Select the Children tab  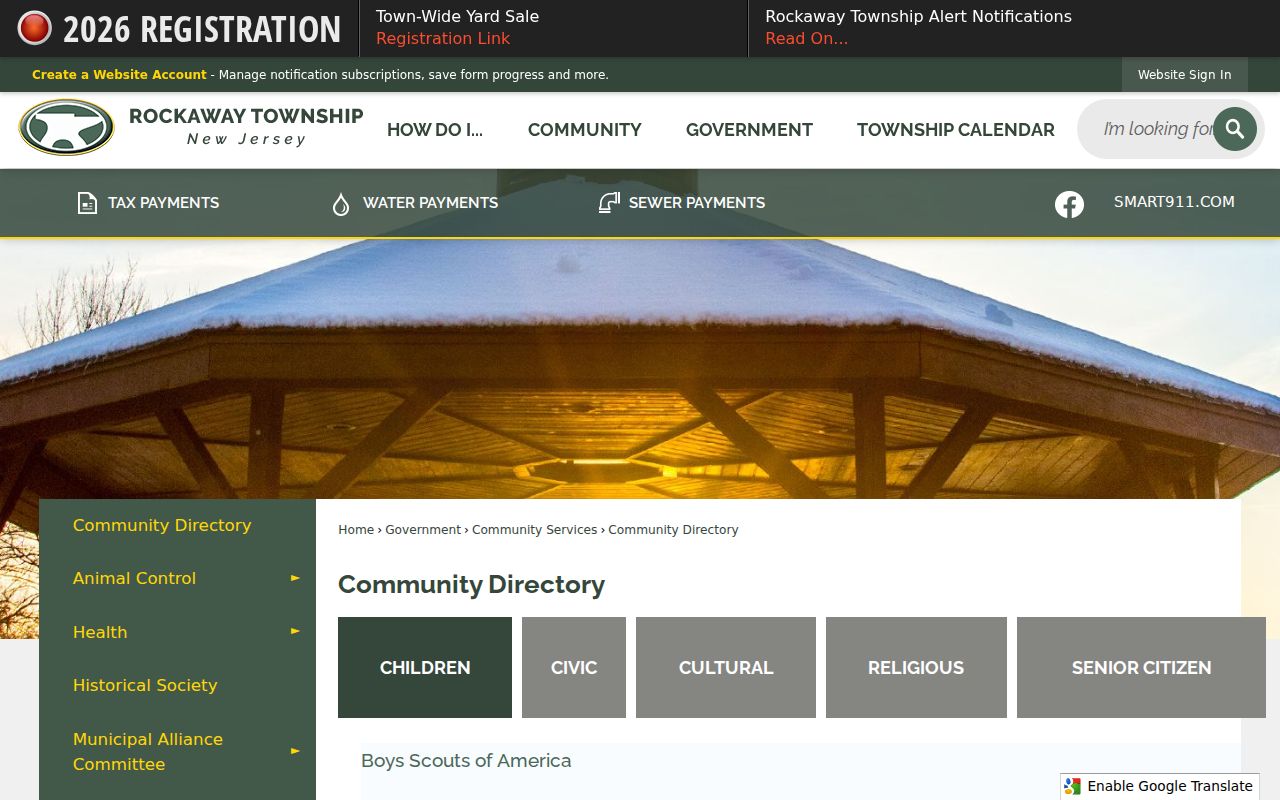[x=425, y=667]
